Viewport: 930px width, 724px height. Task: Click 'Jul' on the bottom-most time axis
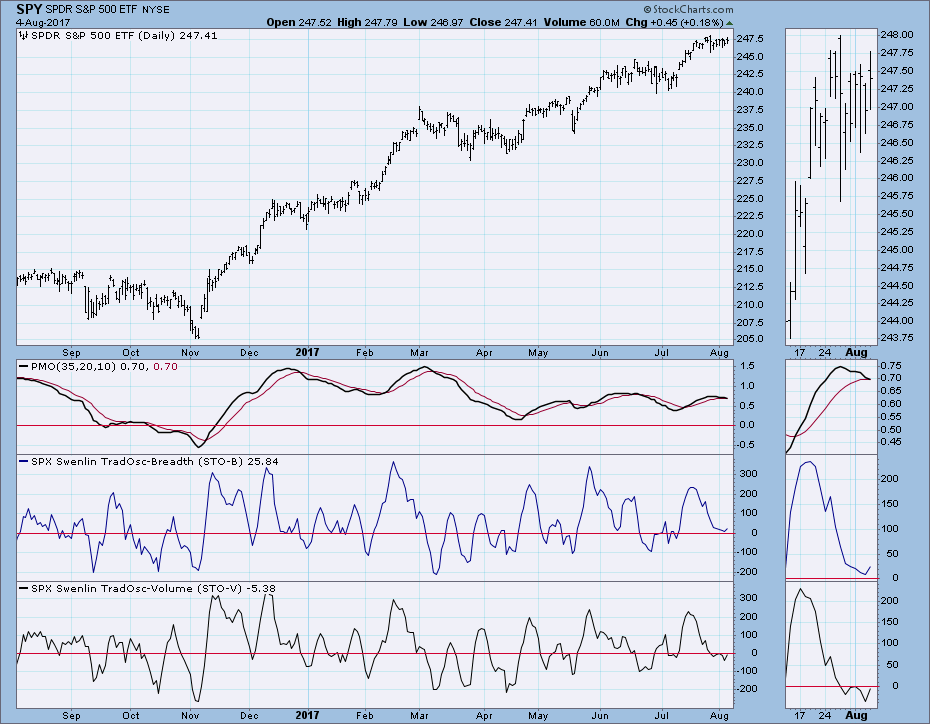[x=661, y=716]
